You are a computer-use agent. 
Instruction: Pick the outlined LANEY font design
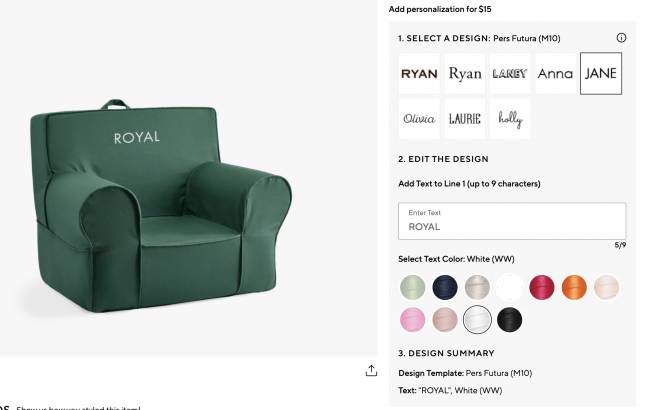pos(510,74)
